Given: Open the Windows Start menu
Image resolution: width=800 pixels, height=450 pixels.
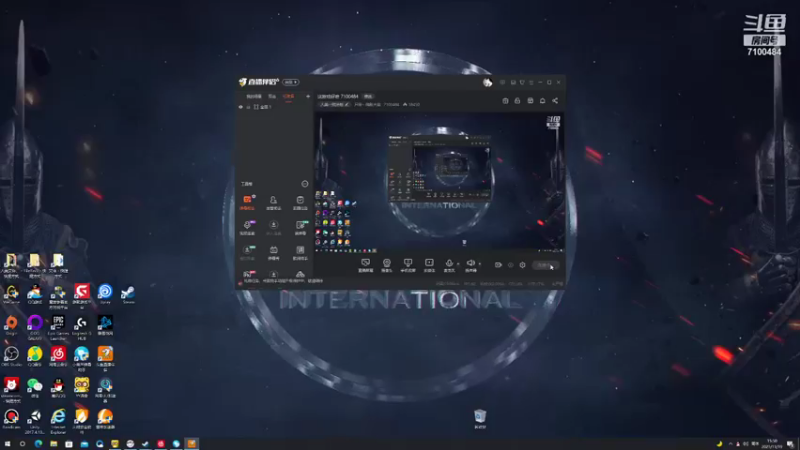Looking at the screenshot, I should point(7,444).
